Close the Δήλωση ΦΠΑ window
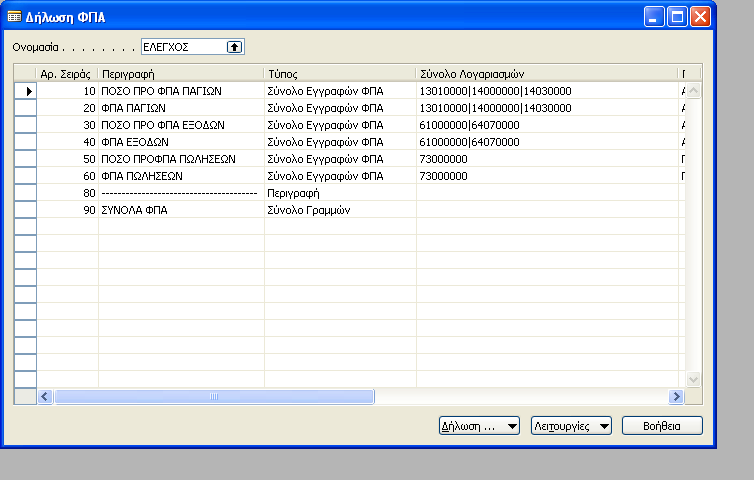This screenshot has height=480, width=754. tap(701, 17)
